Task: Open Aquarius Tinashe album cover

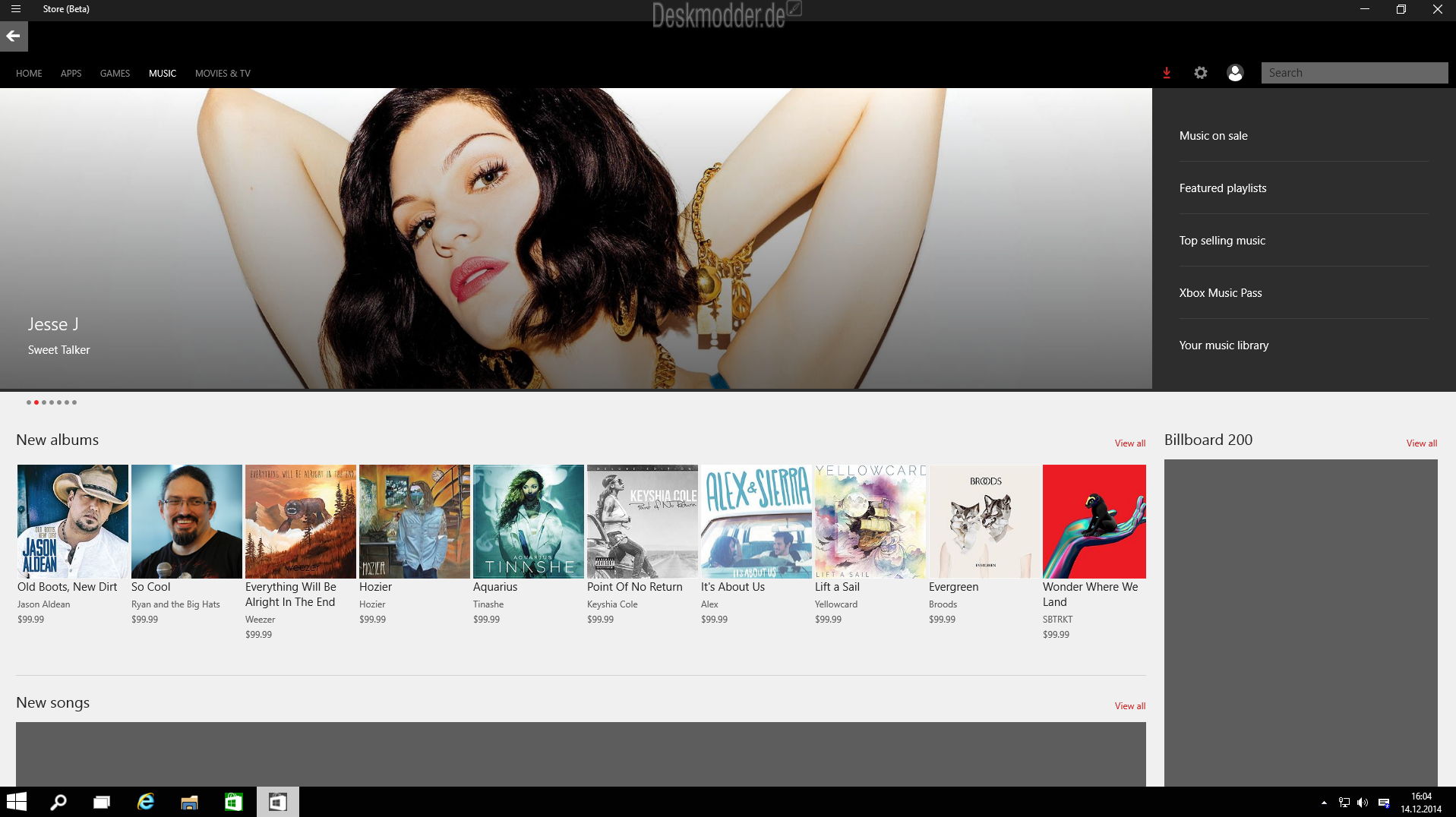Action: 529,522
